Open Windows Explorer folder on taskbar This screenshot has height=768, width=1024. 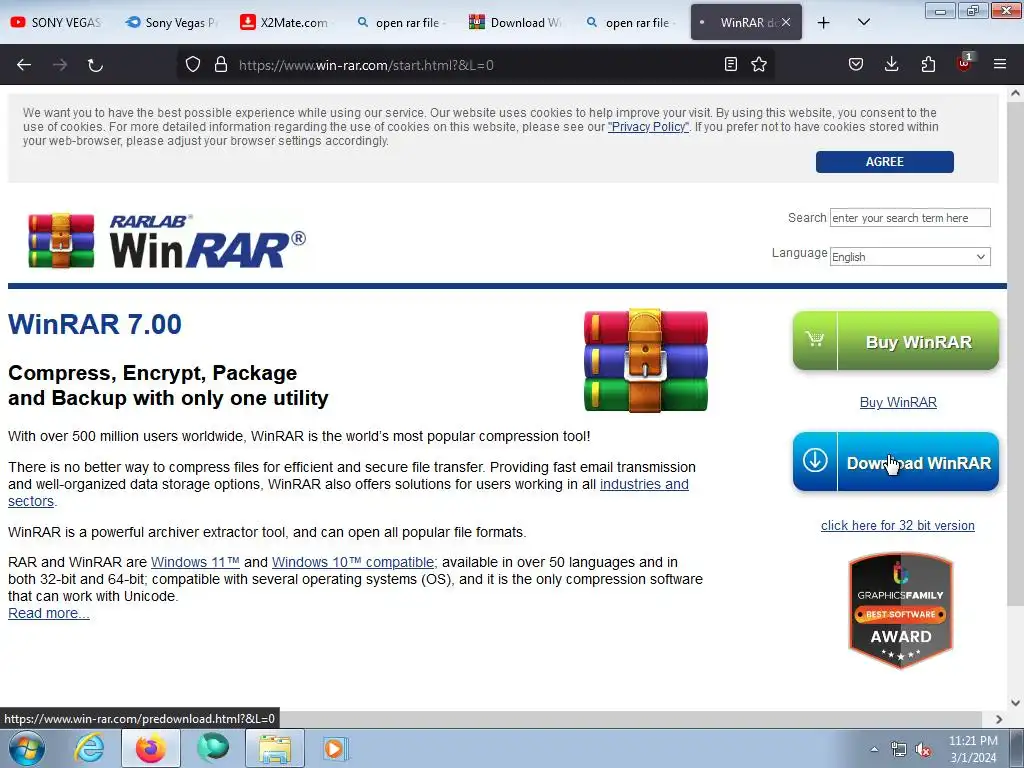pos(275,748)
